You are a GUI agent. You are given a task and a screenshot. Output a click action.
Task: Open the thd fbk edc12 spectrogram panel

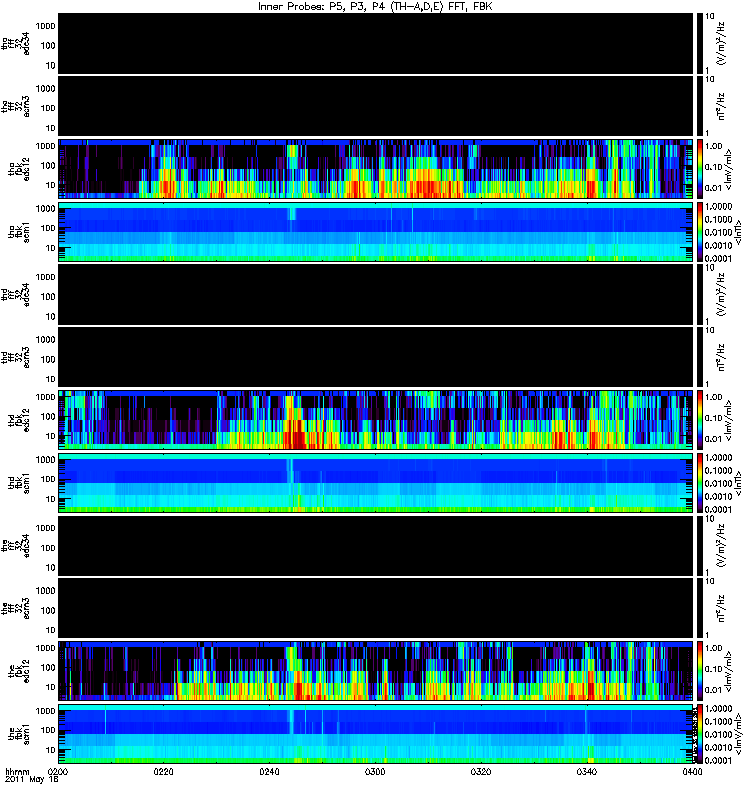point(376,419)
